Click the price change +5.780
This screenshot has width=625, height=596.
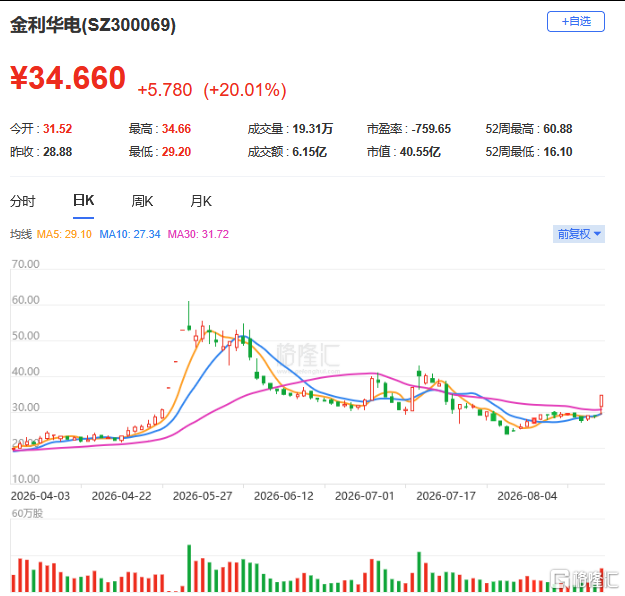pos(165,90)
